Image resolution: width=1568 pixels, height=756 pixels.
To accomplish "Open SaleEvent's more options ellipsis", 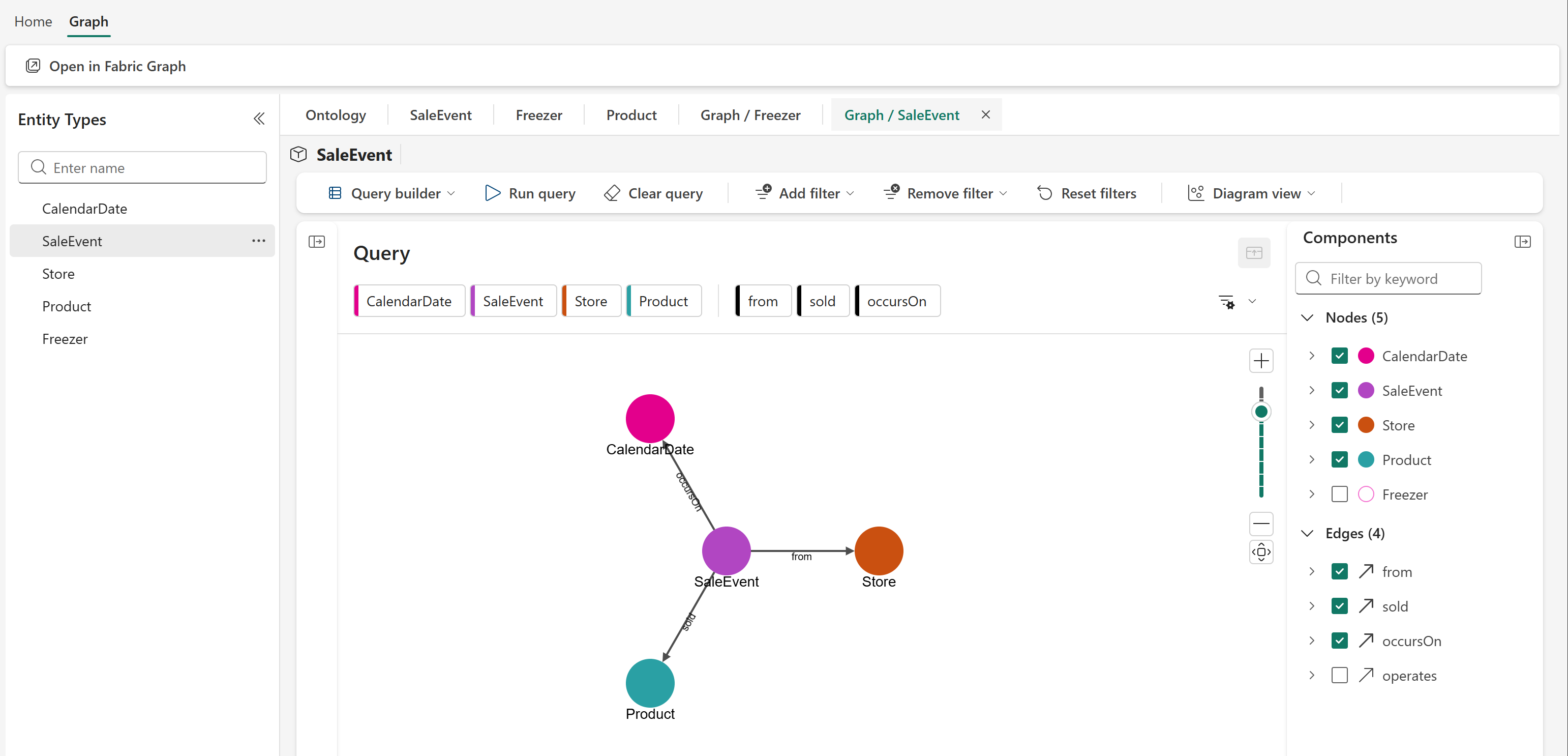I will (x=258, y=241).
